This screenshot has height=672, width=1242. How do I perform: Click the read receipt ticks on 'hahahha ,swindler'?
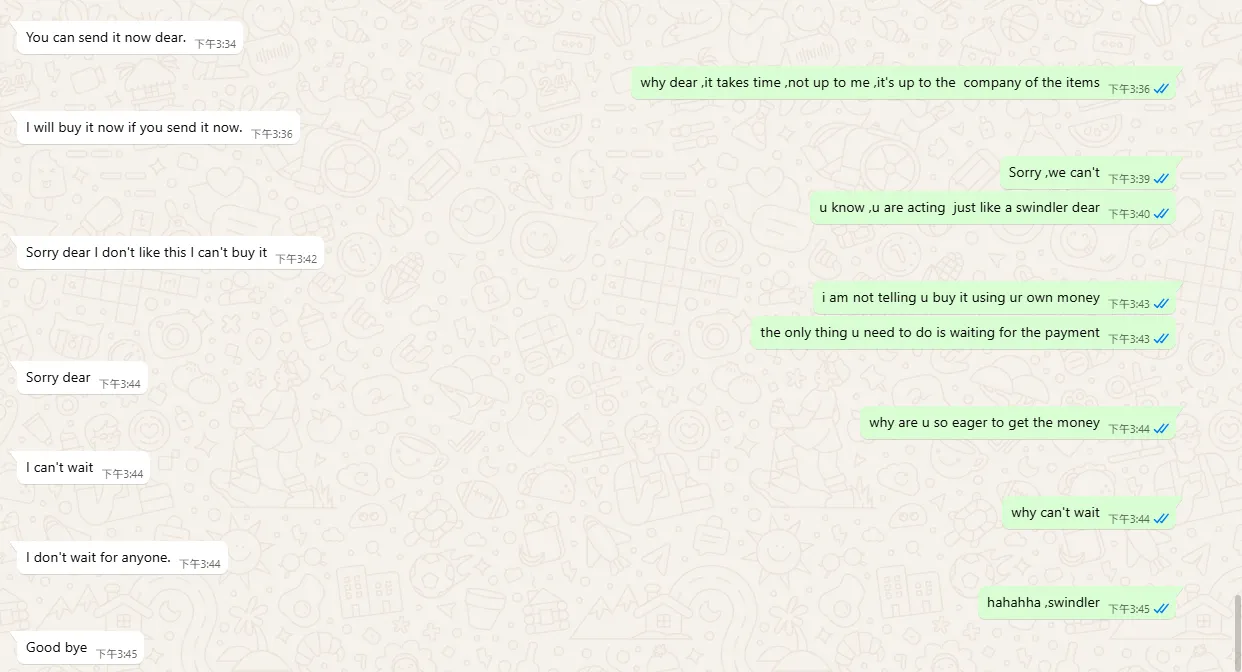pyautogui.click(x=1161, y=608)
